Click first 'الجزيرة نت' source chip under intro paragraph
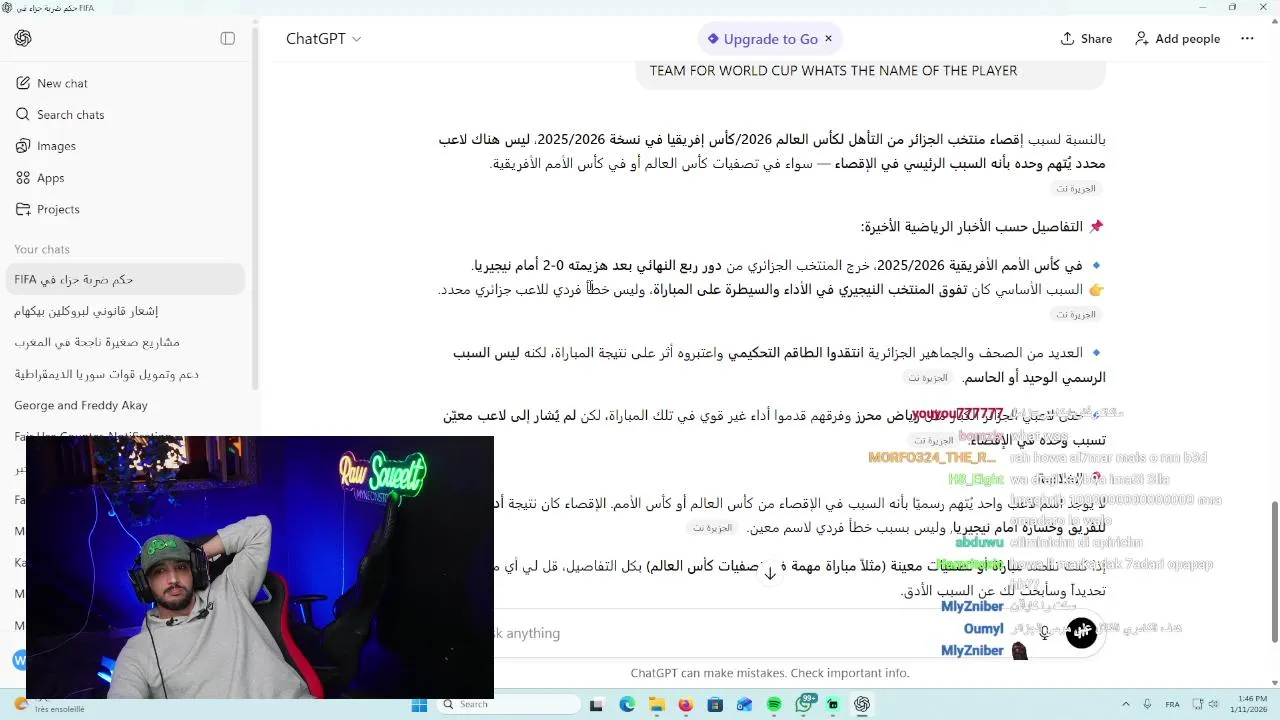 pyautogui.click(x=1077, y=188)
